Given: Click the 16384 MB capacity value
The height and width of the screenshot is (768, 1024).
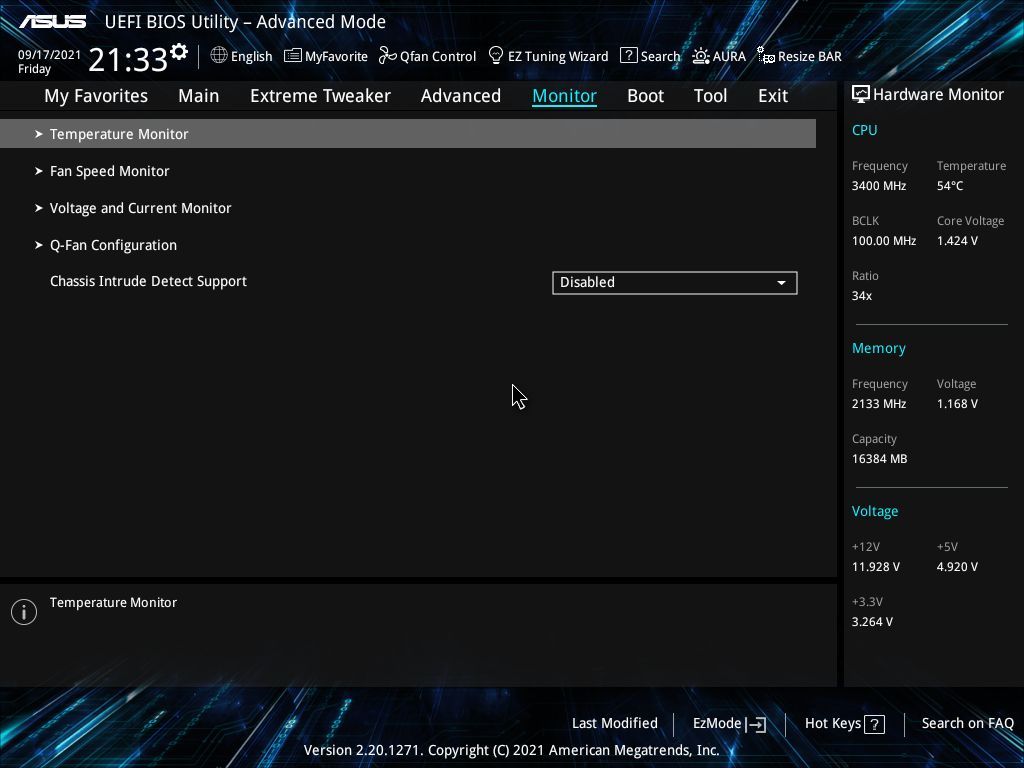Looking at the screenshot, I should [879, 459].
